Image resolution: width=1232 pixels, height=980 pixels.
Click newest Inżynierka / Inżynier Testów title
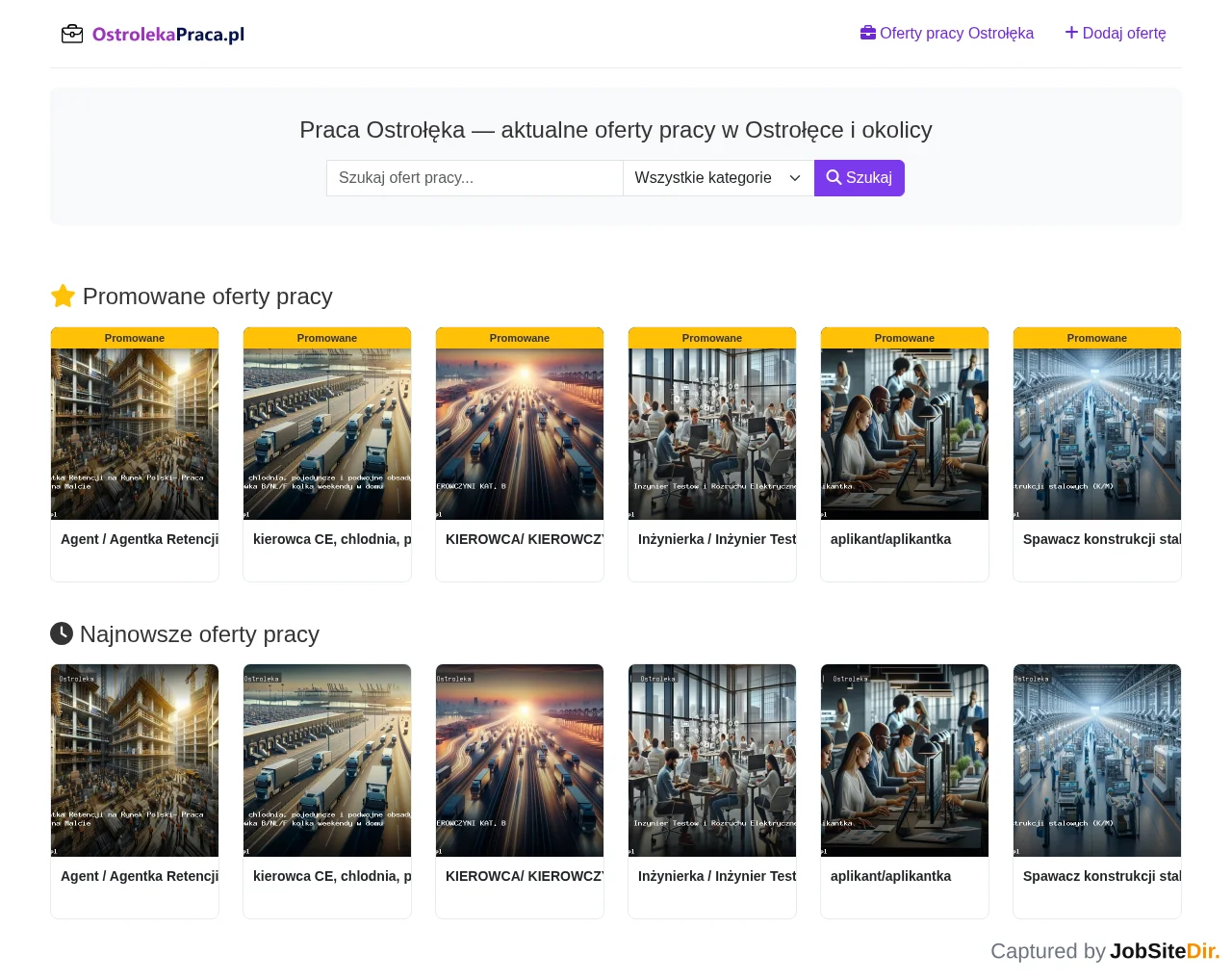point(717,876)
